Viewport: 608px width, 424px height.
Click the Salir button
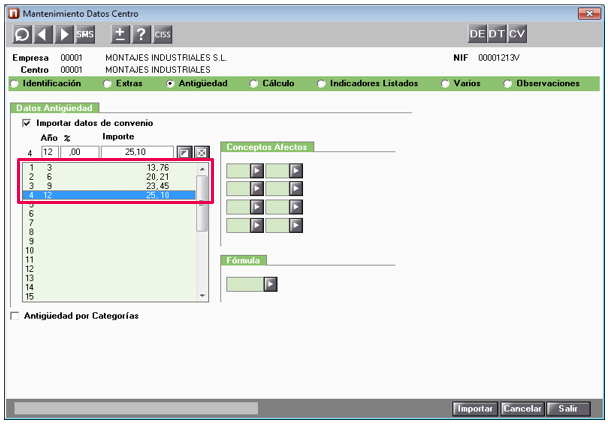click(x=568, y=409)
